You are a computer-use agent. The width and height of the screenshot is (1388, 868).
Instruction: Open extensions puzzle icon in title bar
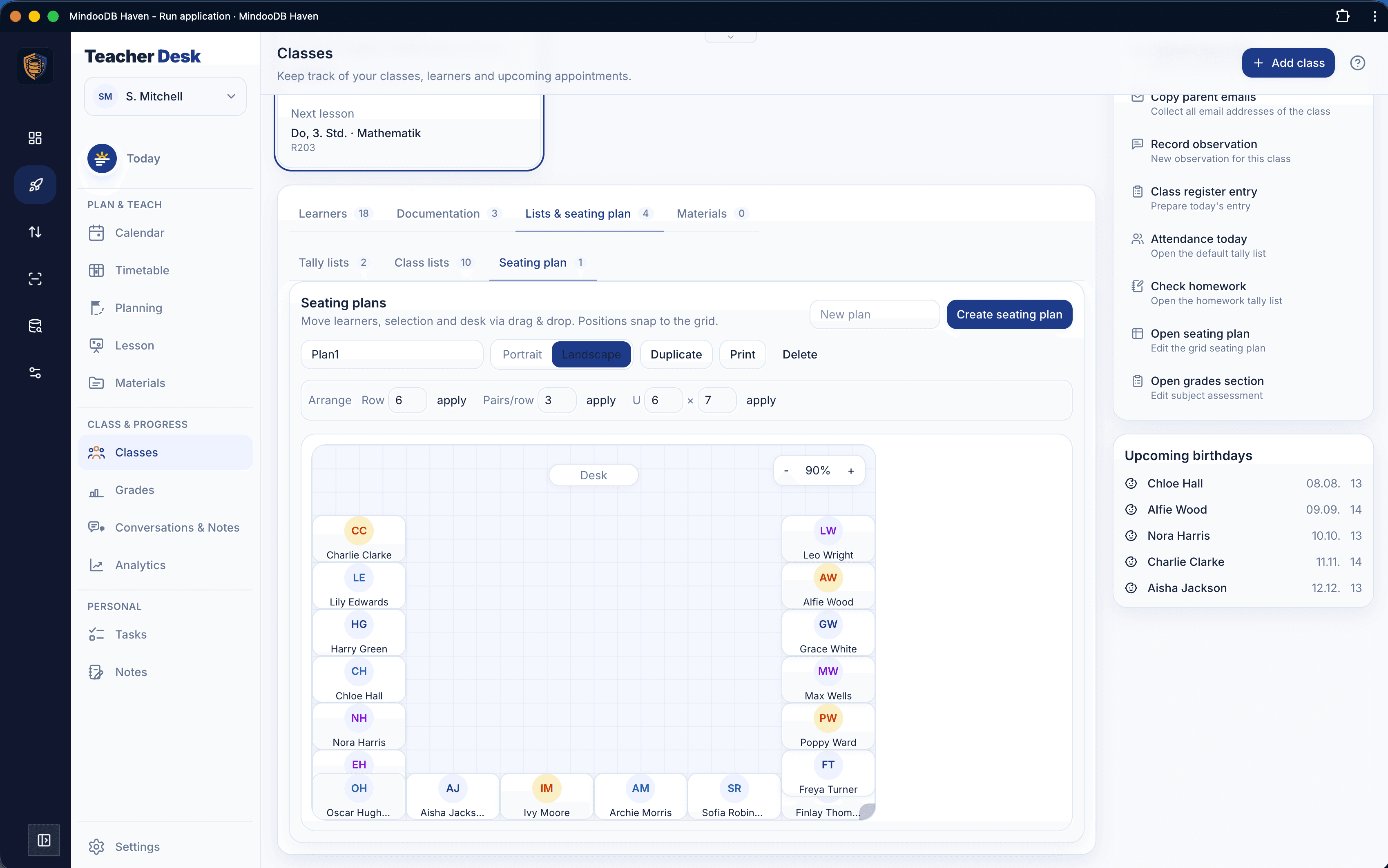[1343, 16]
